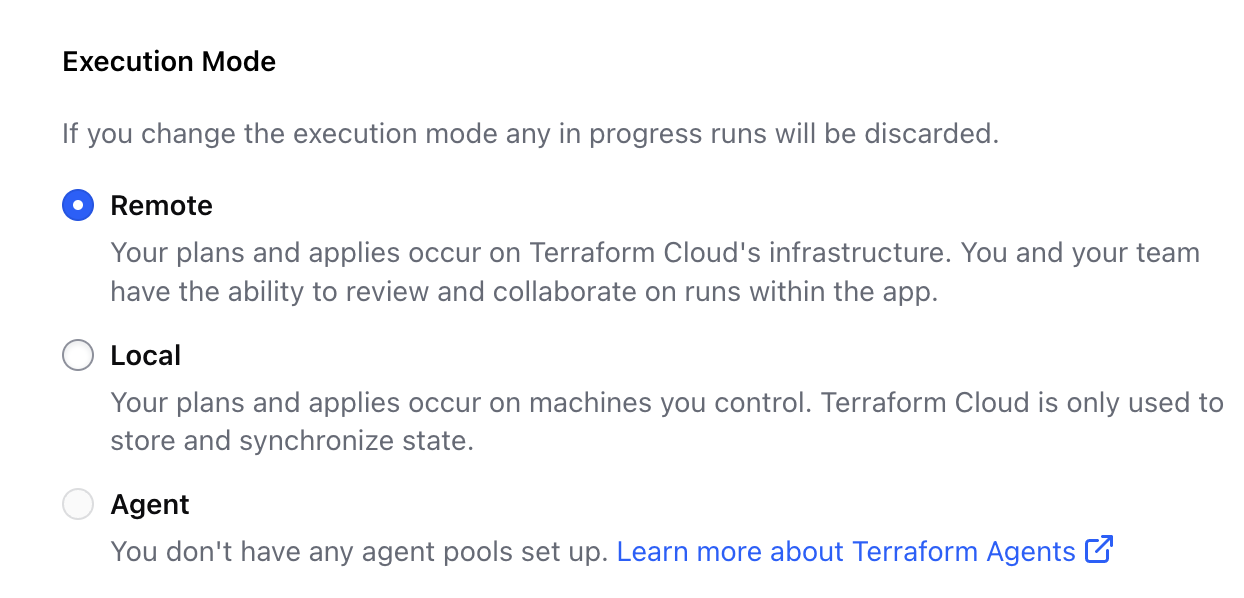
Task: Click the Agent label text
Action: 149,504
